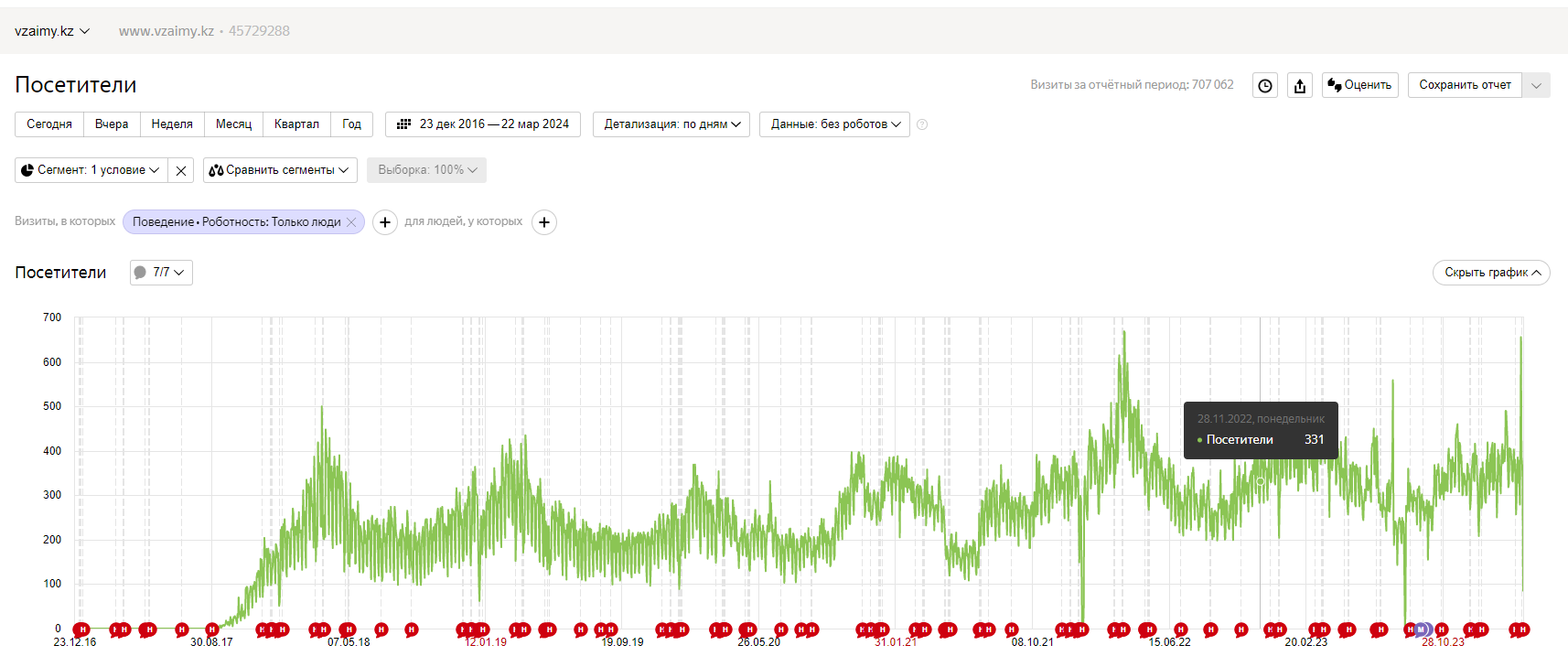Delete the 'Только люди' condition chip
The width and height of the screenshot is (1568, 656).
tap(351, 222)
